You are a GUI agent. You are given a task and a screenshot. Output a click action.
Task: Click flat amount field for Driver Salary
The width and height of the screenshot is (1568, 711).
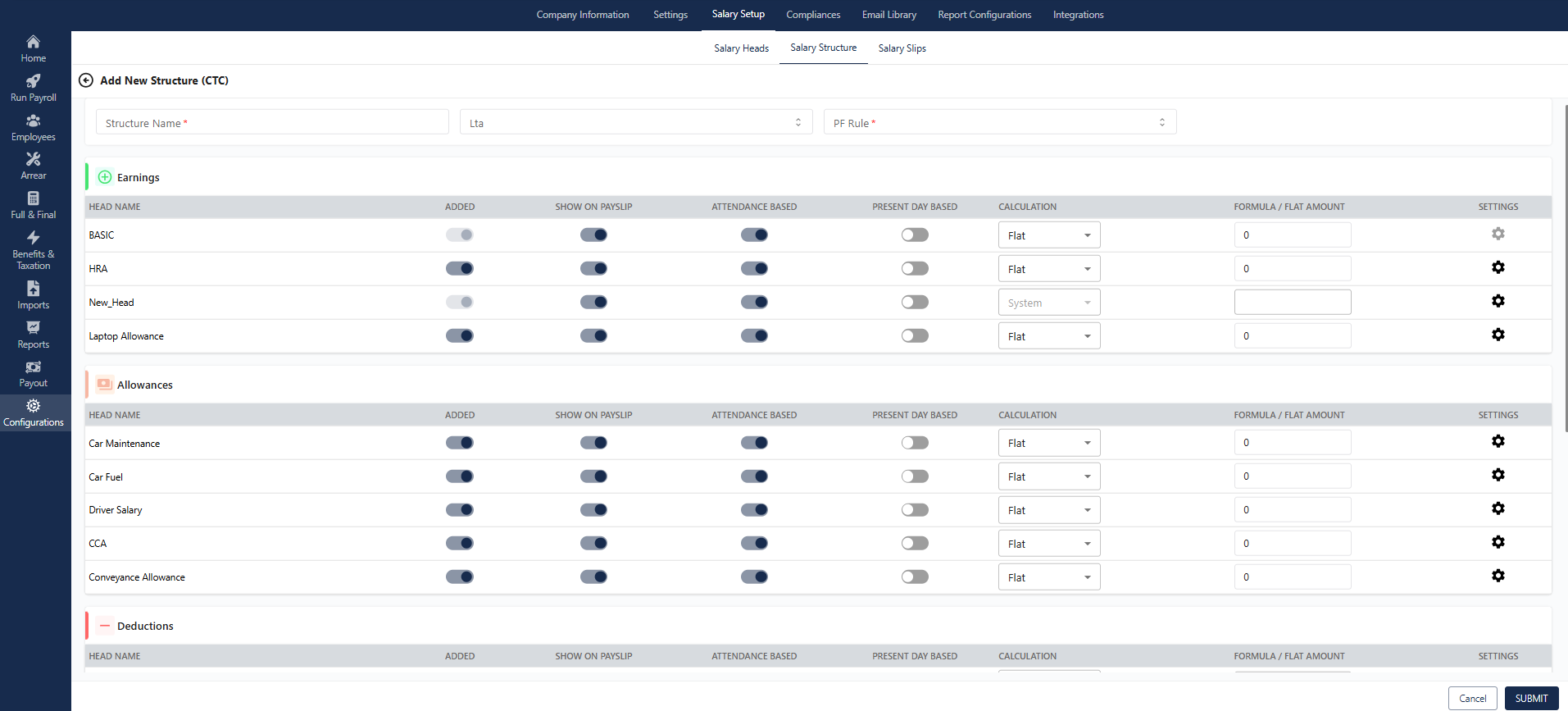pos(1293,510)
